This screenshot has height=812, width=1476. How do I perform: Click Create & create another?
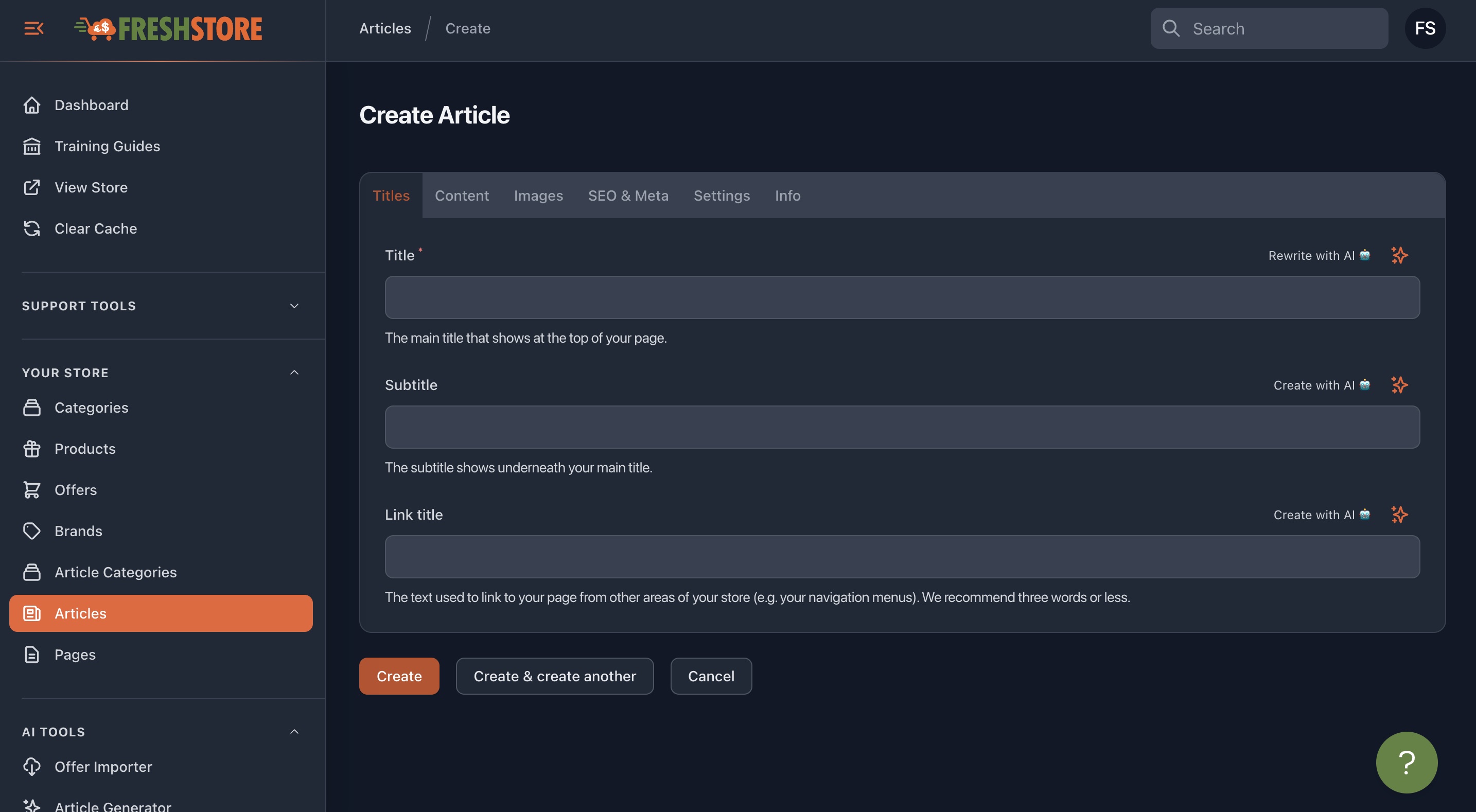pyautogui.click(x=555, y=676)
